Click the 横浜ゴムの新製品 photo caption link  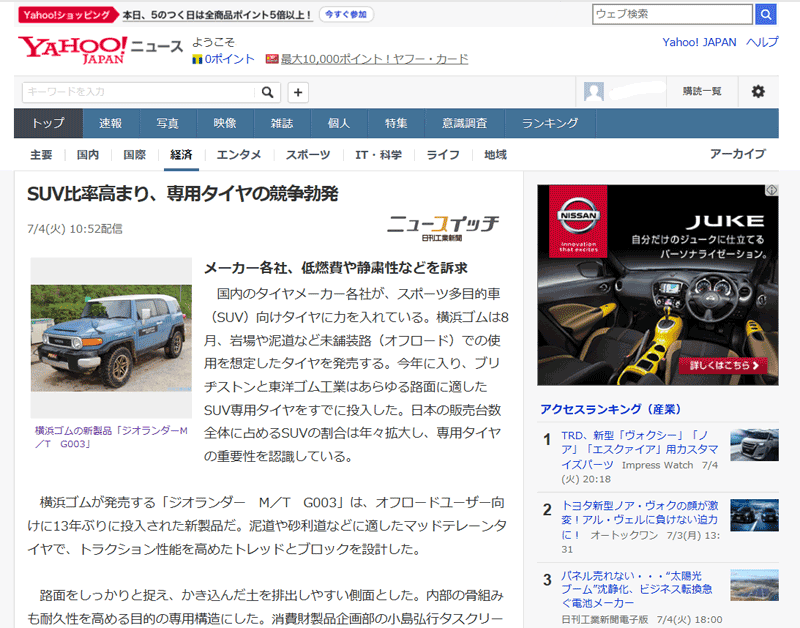tap(111, 437)
